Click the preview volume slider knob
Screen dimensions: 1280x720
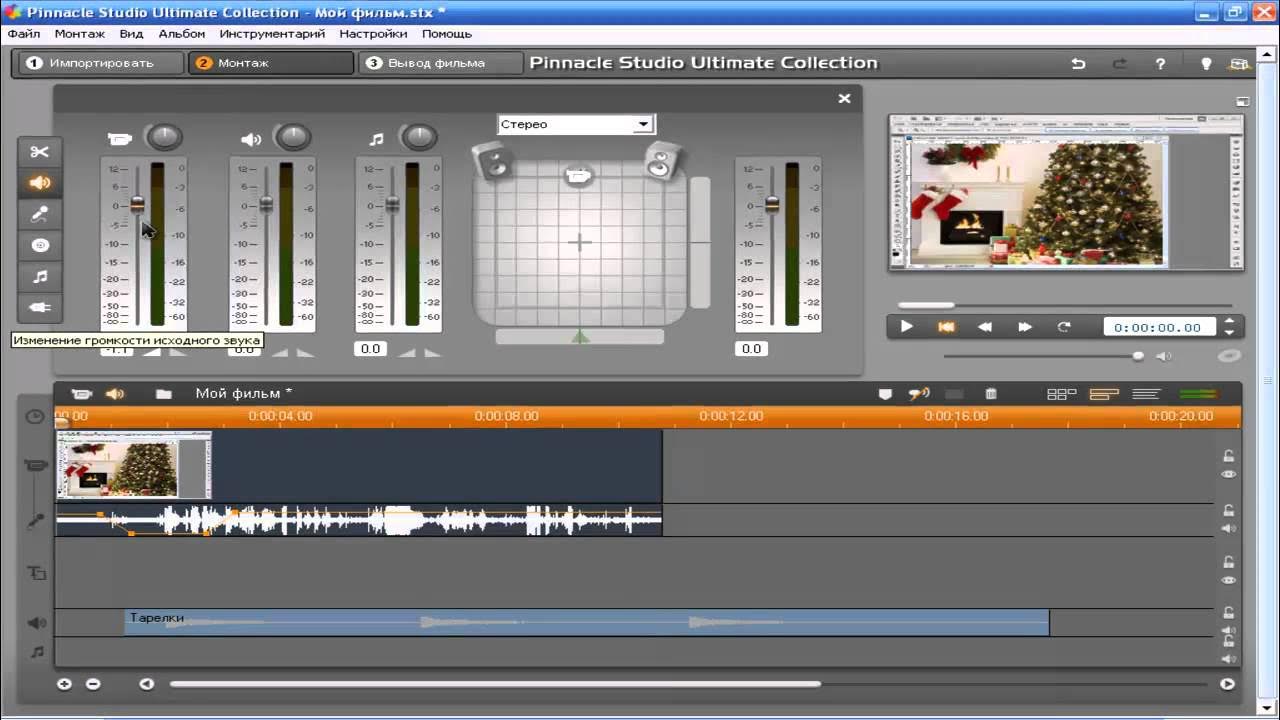click(x=1138, y=356)
